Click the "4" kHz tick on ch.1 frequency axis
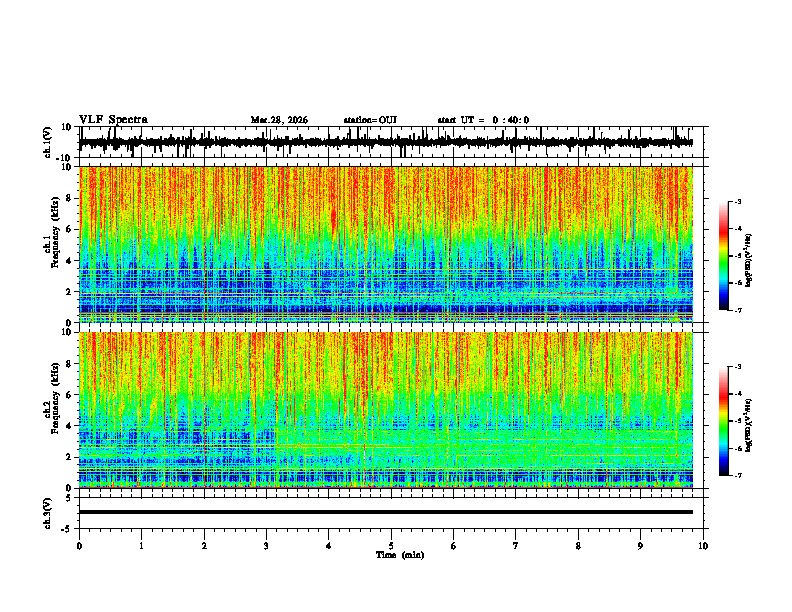This screenshot has height=612, width=792. [70, 261]
